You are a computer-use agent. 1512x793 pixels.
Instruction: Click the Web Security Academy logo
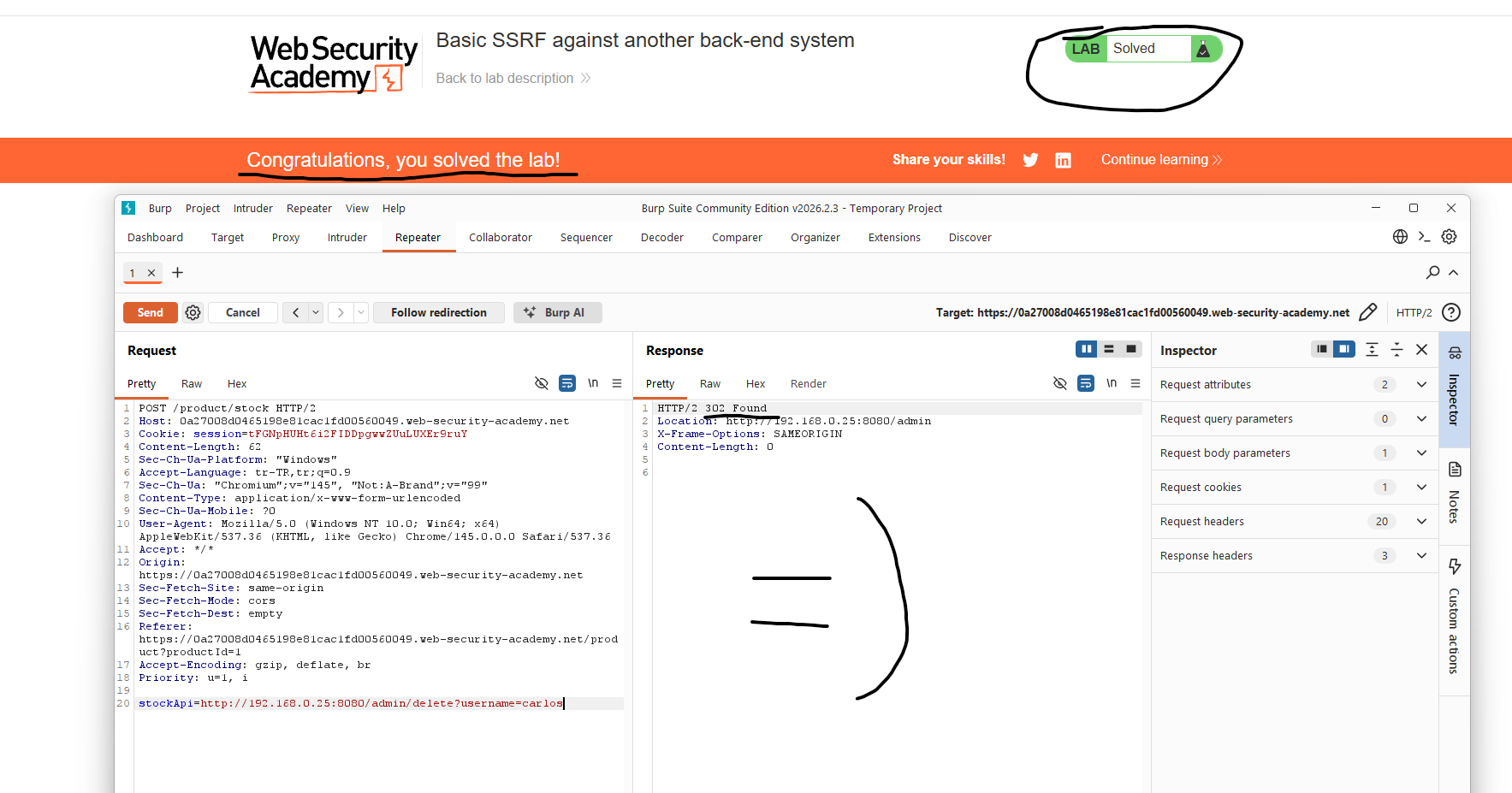pyautogui.click(x=334, y=63)
